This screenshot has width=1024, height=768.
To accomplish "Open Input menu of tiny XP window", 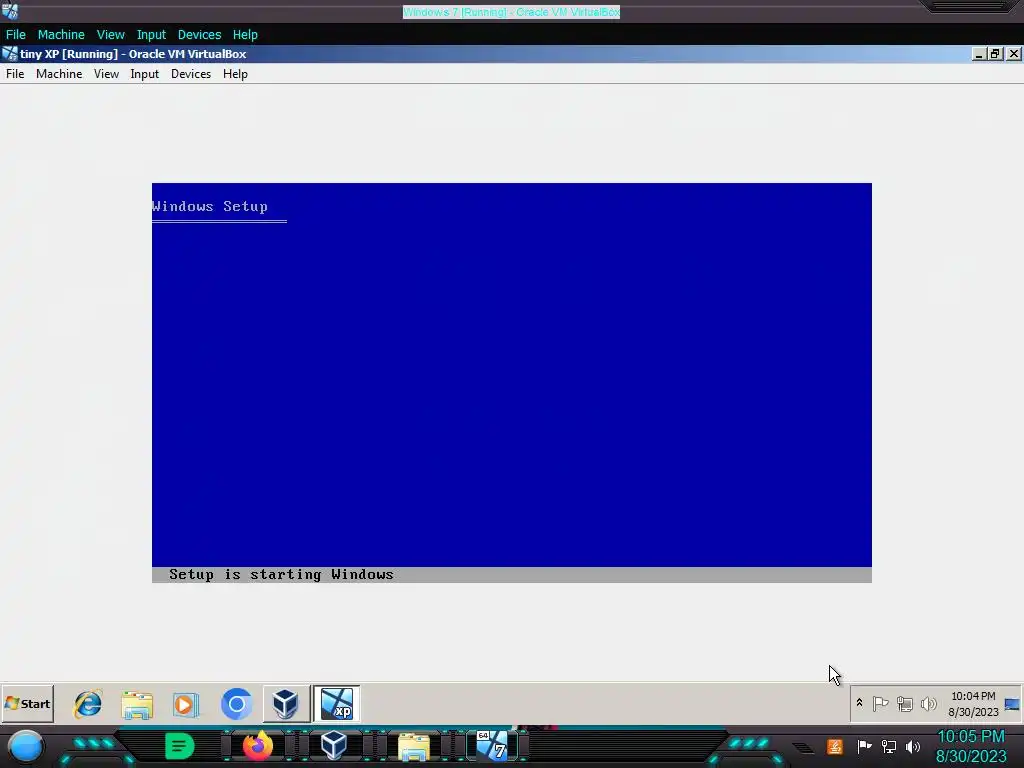I will (x=144, y=74).
